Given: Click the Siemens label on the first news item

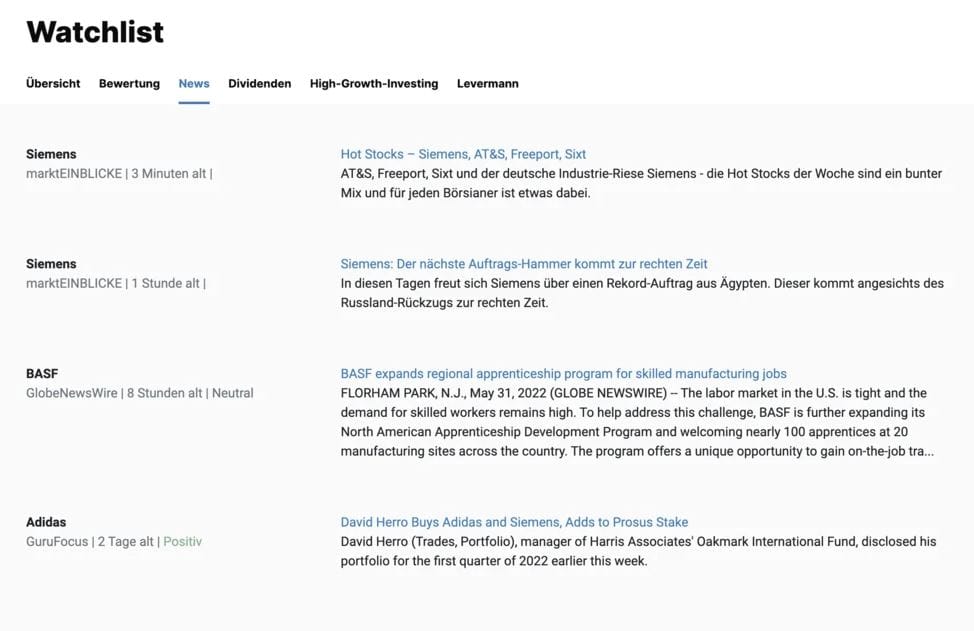Looking at the screenshot, I should 50,155.
